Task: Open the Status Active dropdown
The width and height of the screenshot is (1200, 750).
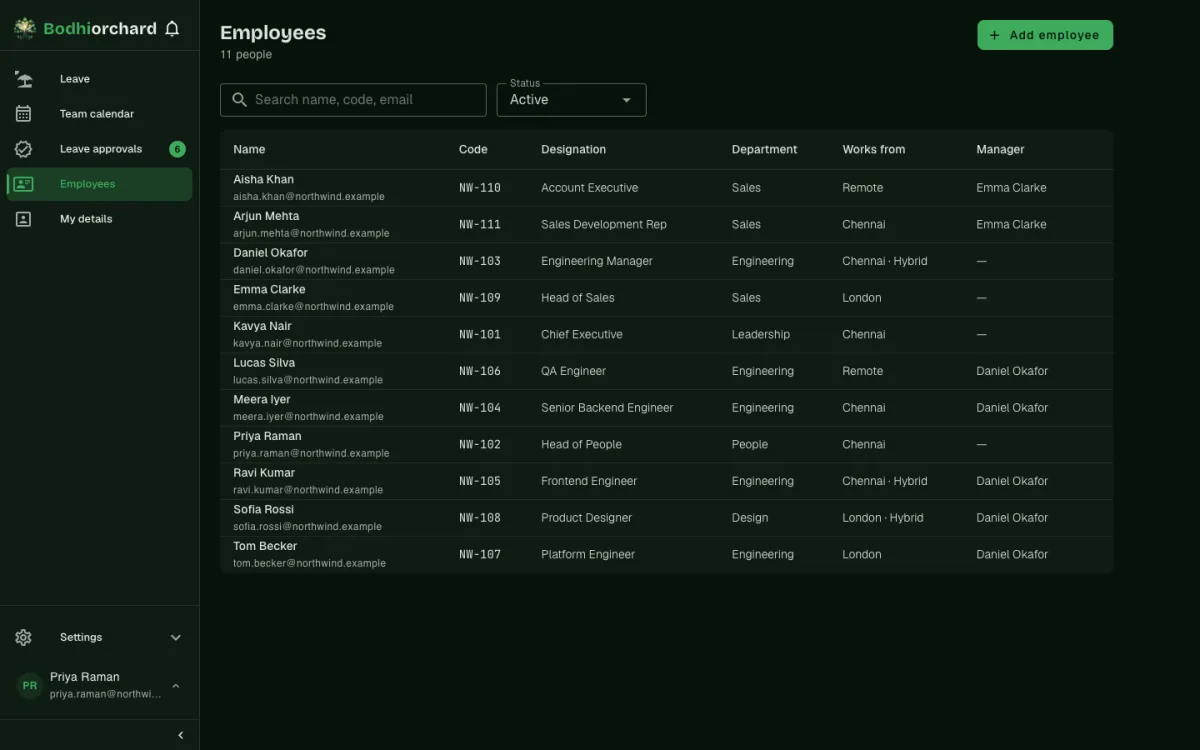Action: (572, 100)
